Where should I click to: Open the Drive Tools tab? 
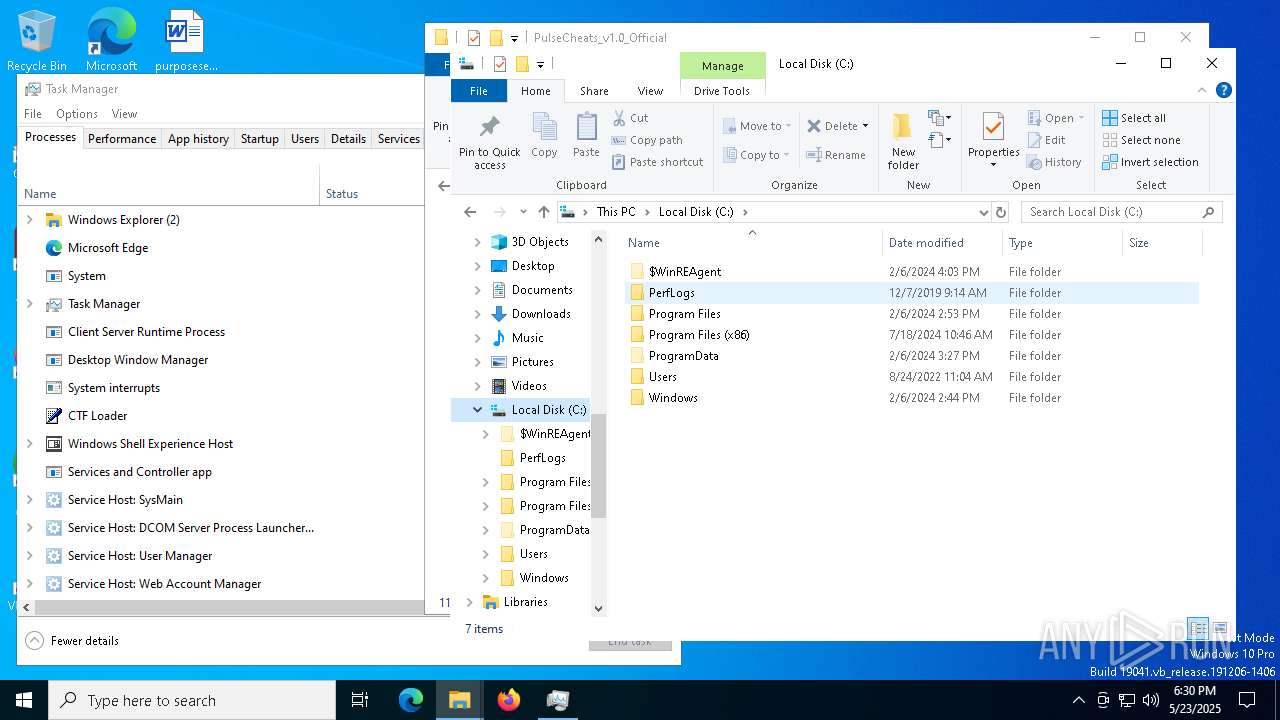click(722, 91)
